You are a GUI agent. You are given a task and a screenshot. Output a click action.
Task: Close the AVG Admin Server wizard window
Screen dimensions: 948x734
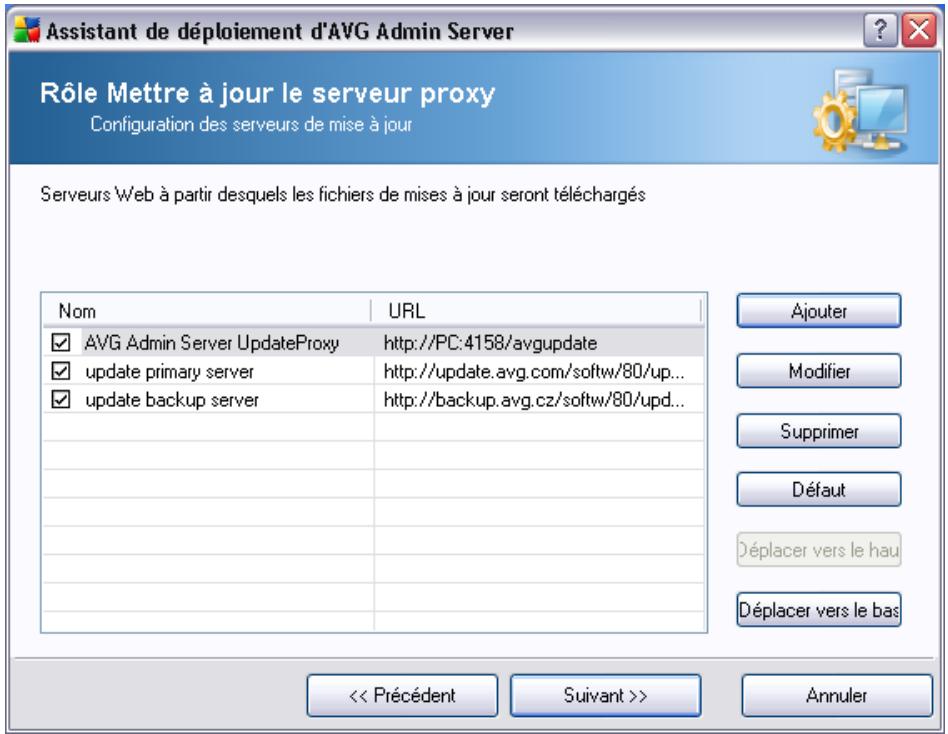(918, 30)
